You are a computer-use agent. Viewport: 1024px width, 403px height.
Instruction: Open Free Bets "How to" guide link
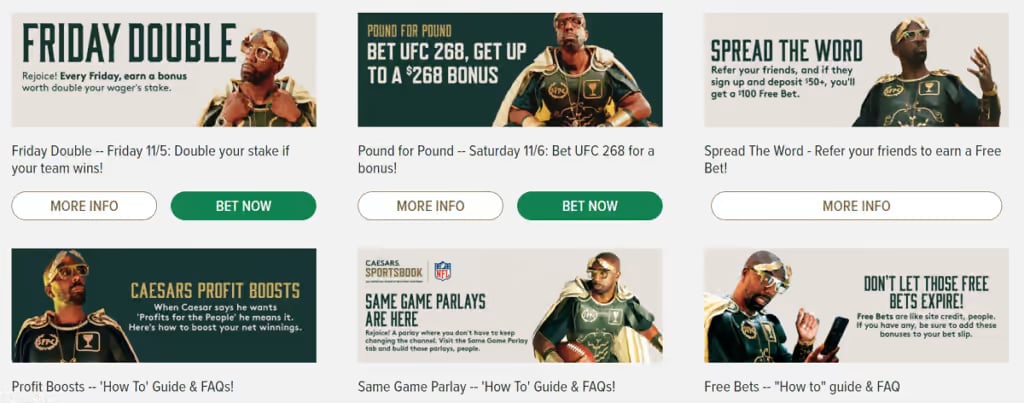coord(802,387)
